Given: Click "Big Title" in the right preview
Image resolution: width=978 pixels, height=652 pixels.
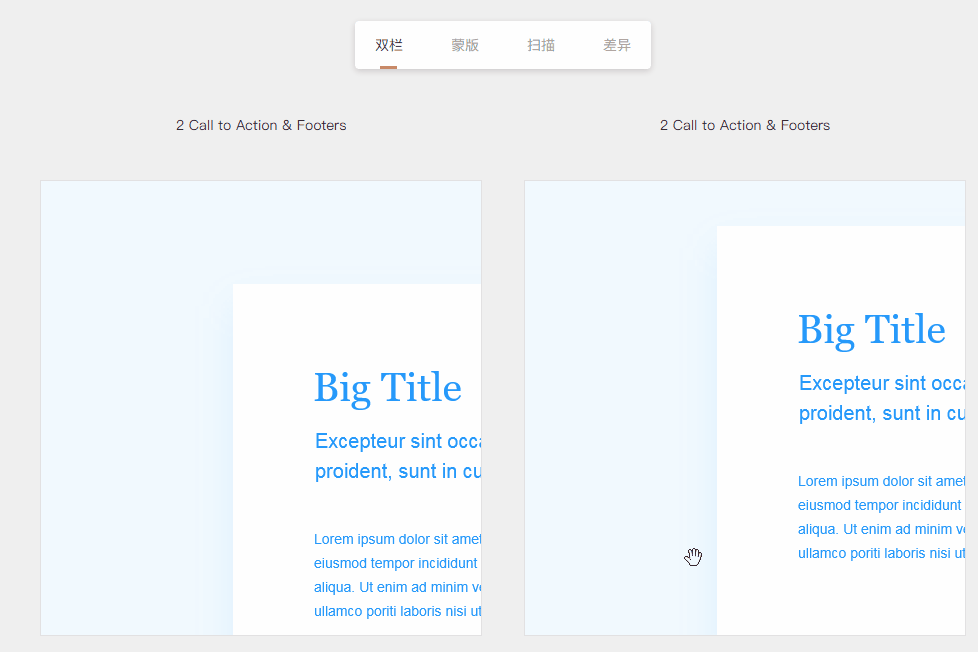Looking at the screenshot, I should 871,330.
